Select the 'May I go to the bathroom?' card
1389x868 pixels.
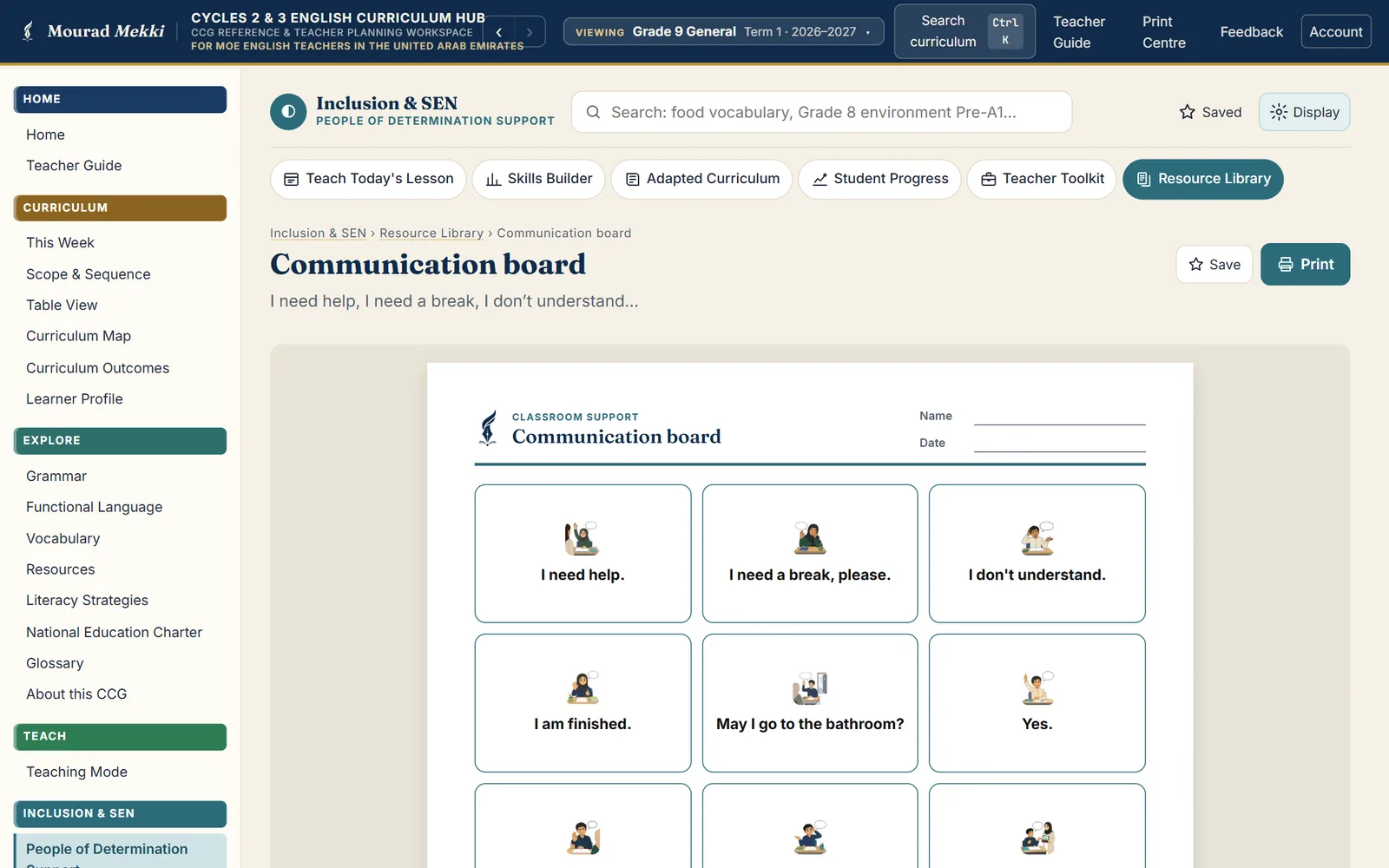click(x=810, y=703)
